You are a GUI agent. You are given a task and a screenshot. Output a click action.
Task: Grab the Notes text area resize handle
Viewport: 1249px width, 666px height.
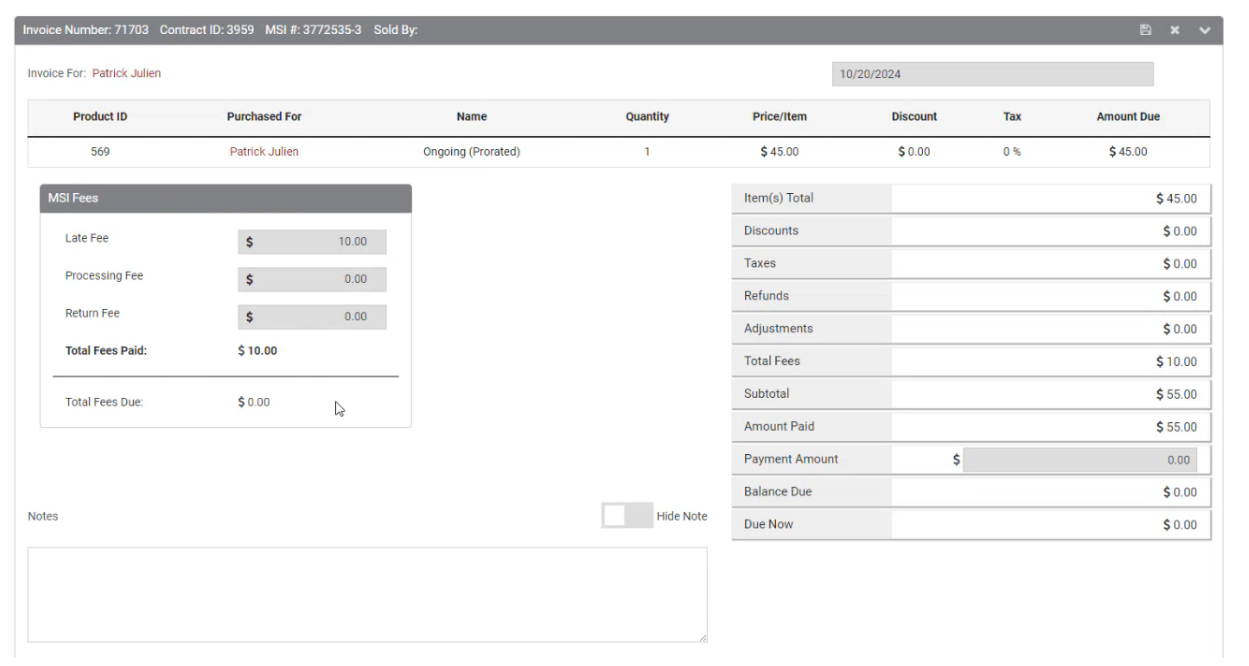(x=702, y=637)
